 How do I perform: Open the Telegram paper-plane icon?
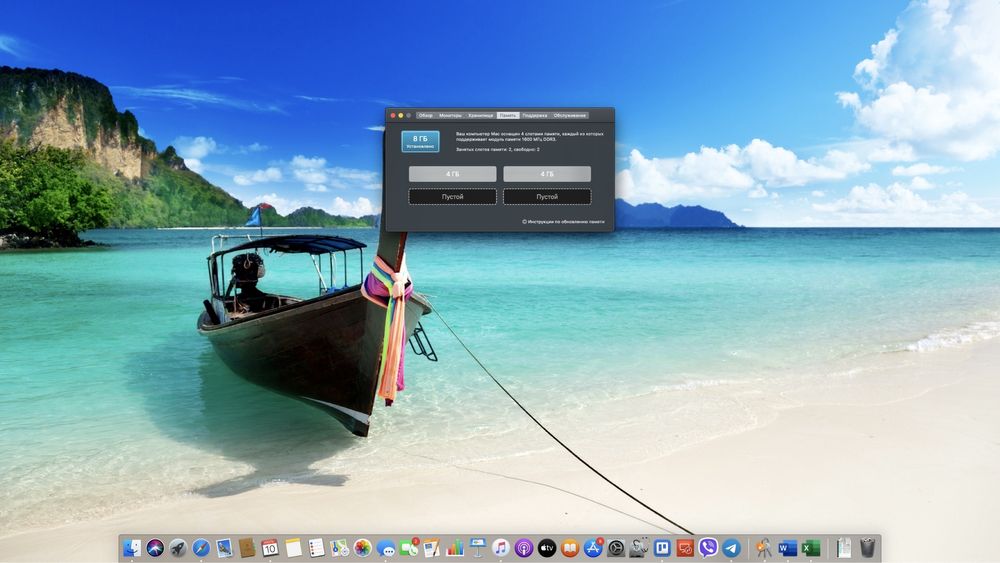coord(731,548)
